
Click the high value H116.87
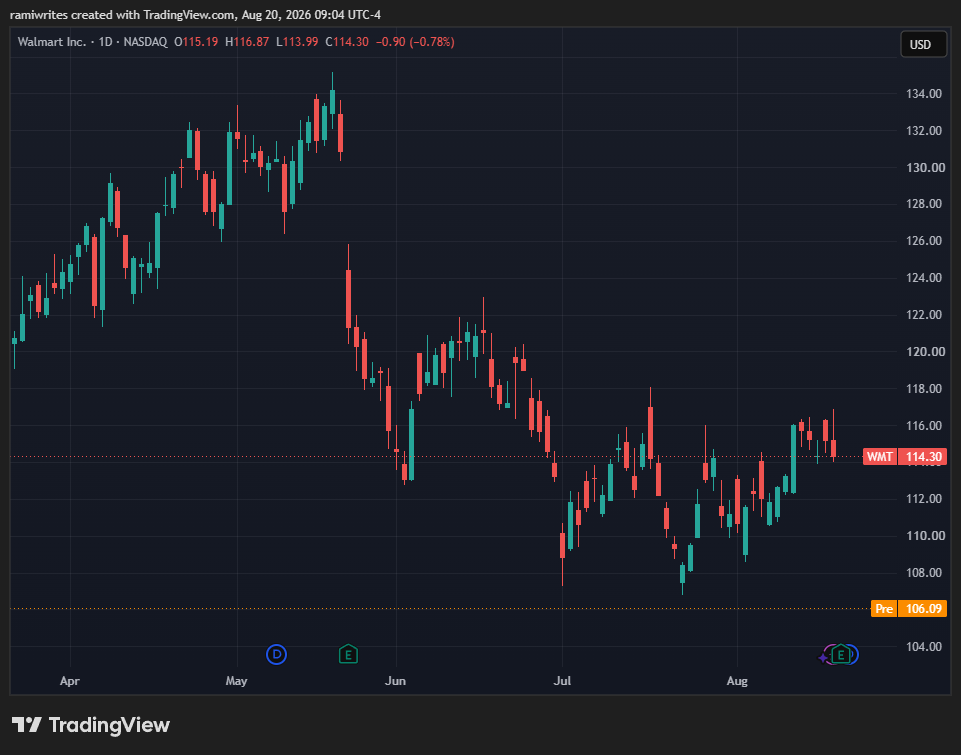click(247, 42)
